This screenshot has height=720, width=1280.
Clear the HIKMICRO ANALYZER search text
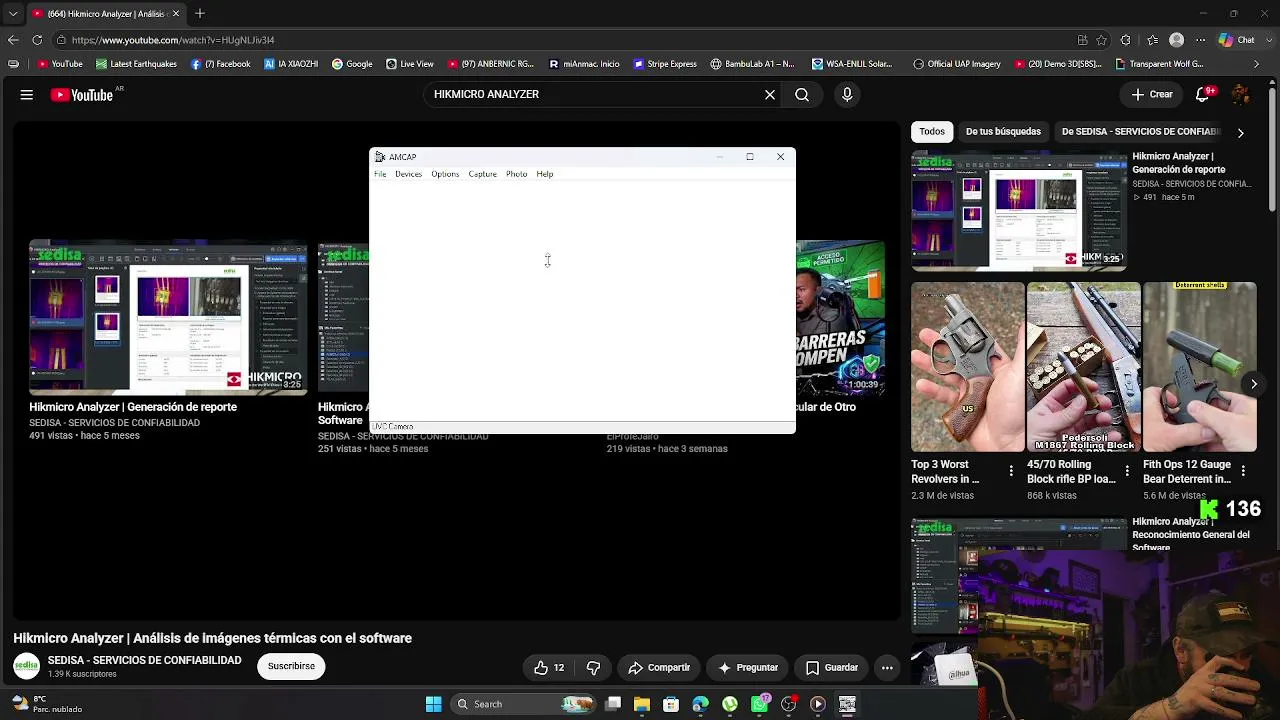point(770,95)
